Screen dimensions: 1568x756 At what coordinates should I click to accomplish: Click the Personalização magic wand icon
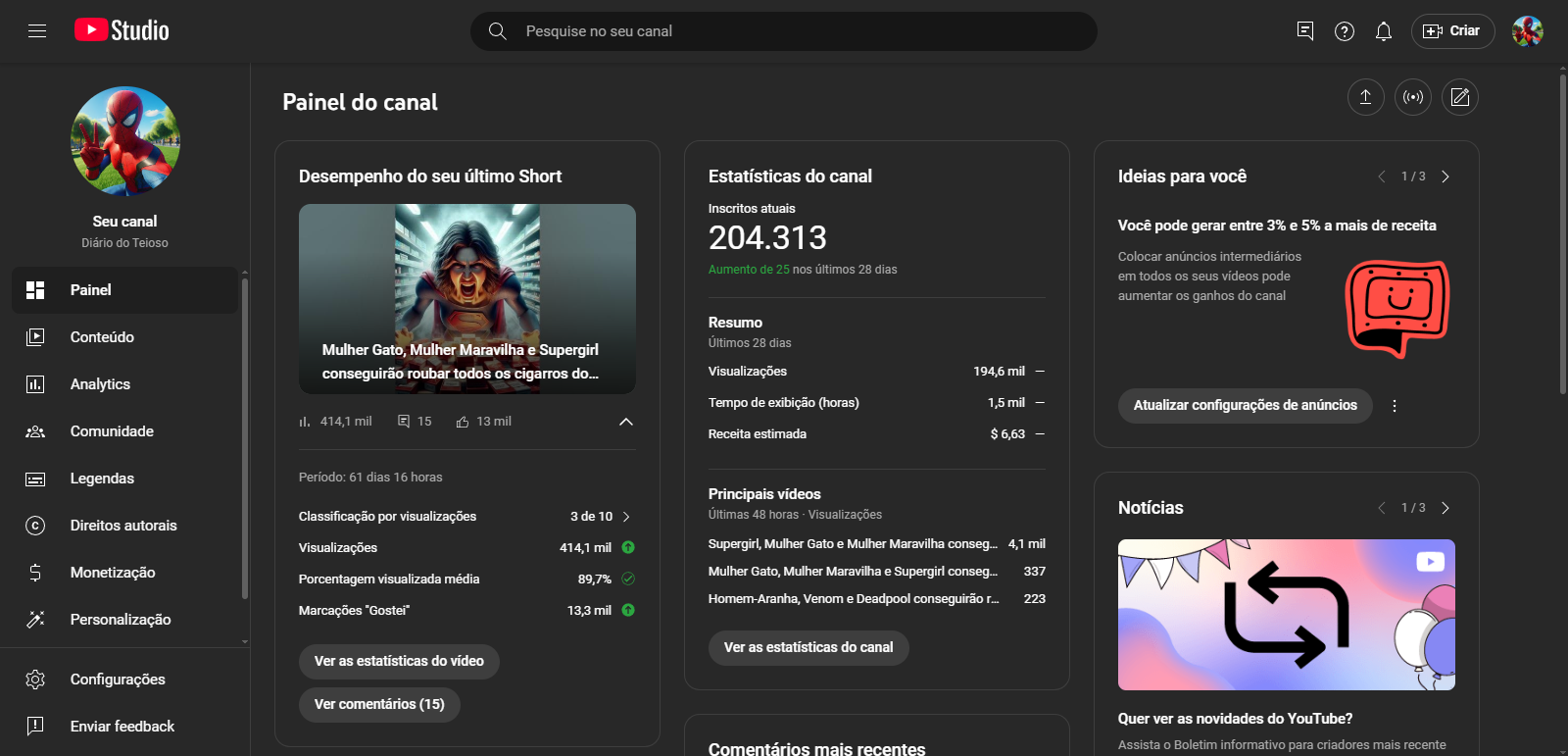35,620
